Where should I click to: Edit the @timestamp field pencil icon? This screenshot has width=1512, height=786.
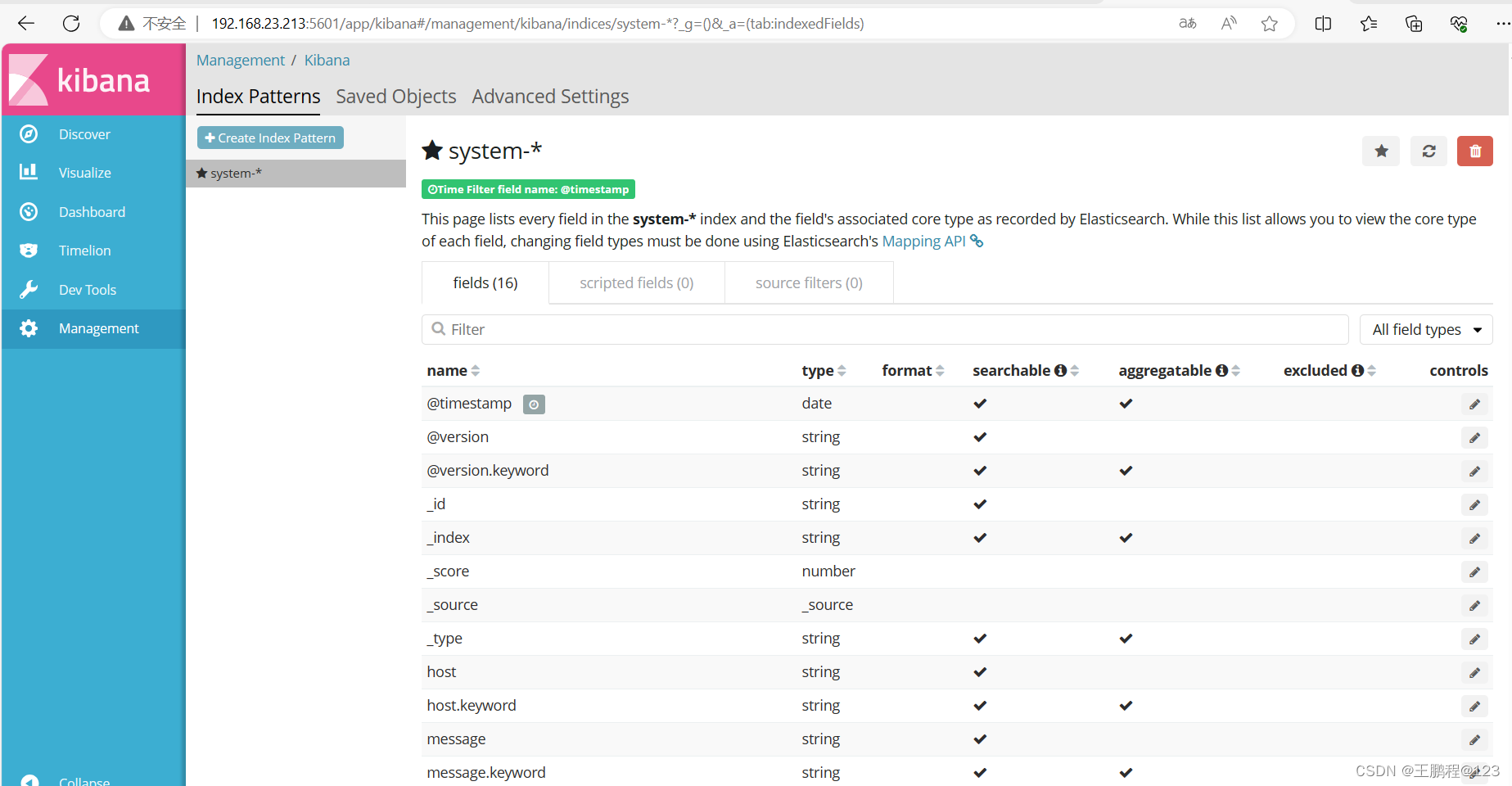pos(1474,404)
